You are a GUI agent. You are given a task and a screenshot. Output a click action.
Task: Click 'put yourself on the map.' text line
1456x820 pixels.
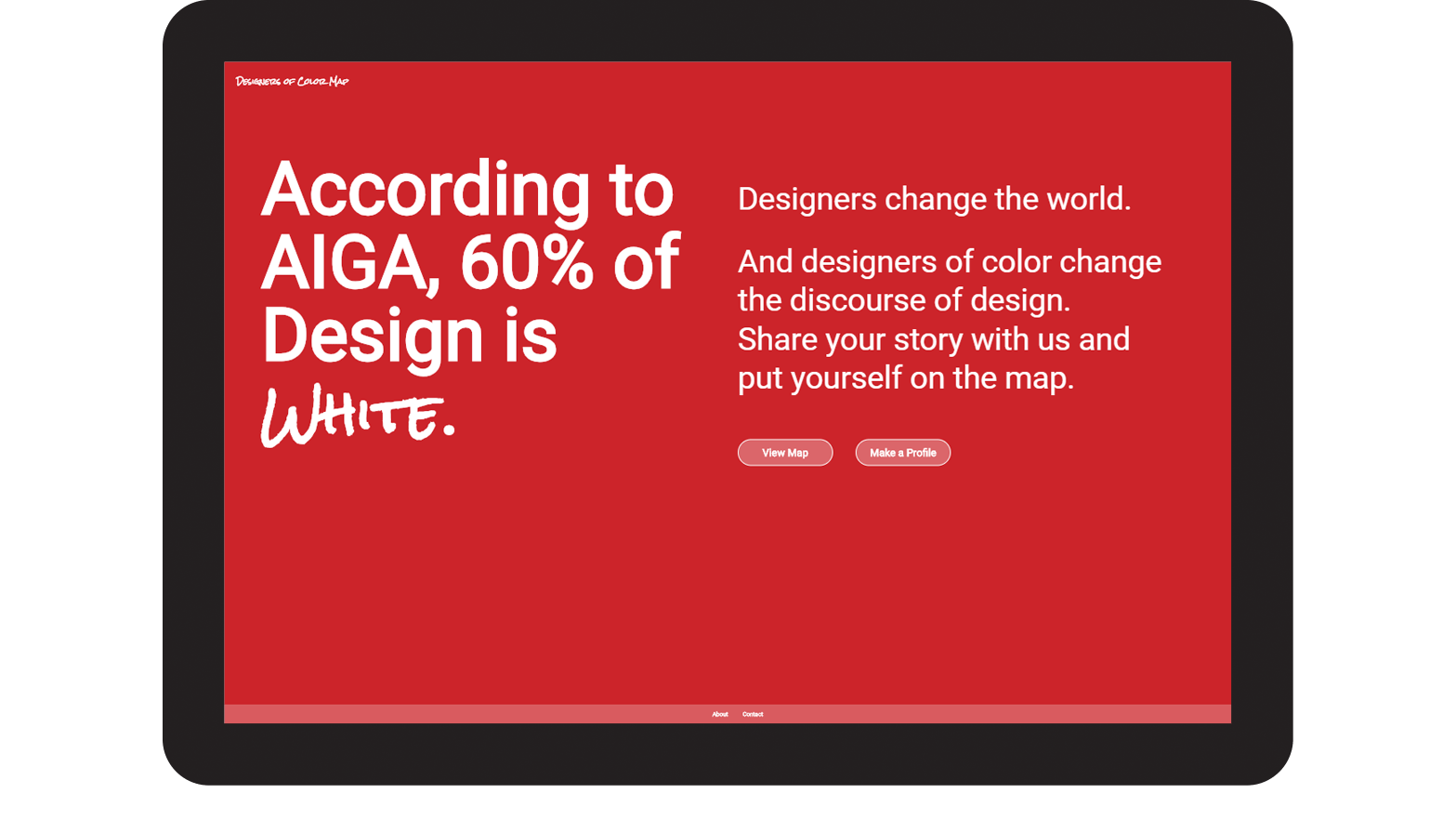(x=906, y=378)
